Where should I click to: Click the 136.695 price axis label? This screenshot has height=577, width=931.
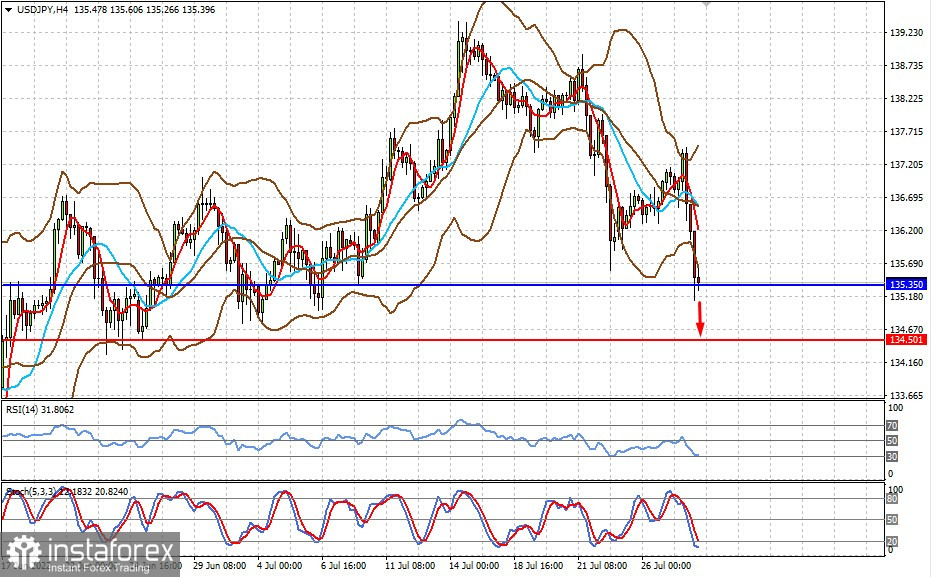(x=906, y=198)
